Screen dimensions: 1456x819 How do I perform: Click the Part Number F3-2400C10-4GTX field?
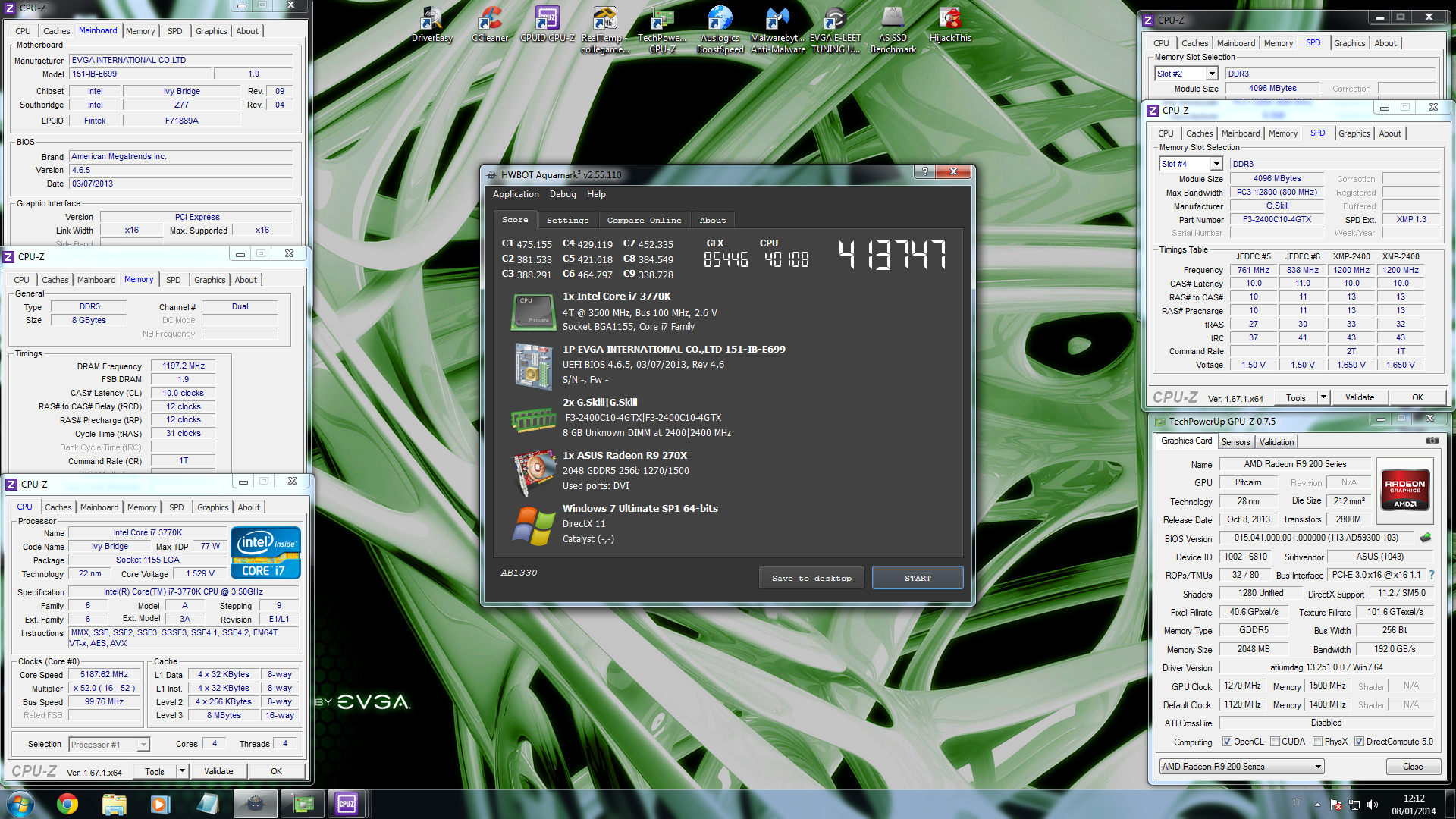point(1276,219)
